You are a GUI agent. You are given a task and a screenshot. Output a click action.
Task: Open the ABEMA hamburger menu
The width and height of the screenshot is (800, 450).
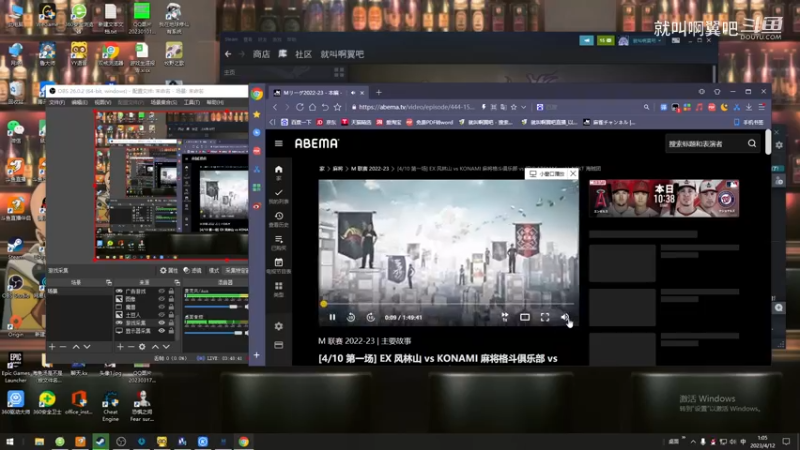279,143
